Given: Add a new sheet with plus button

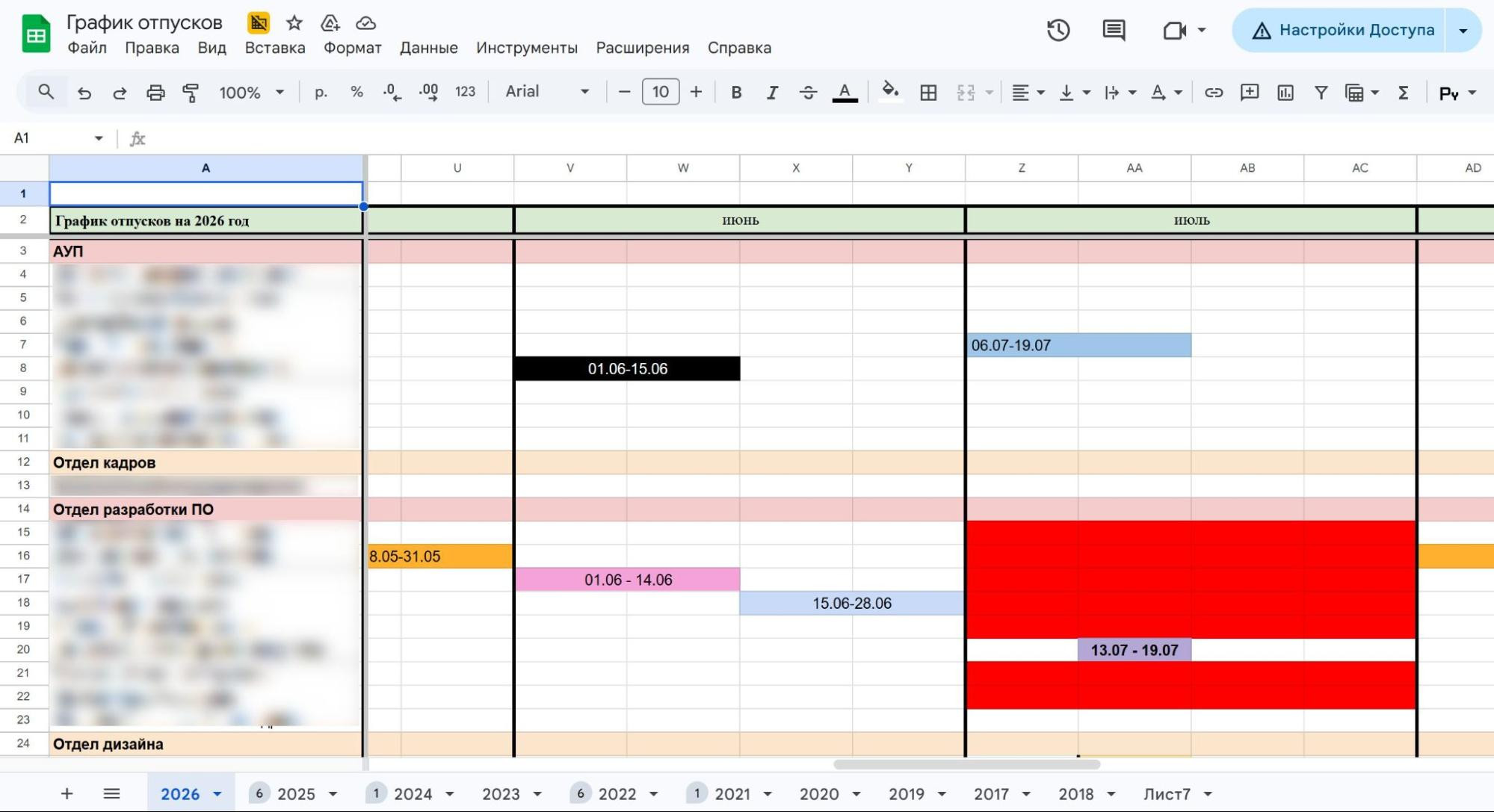Looking at the screenshot, I should [x=67, y=793].
